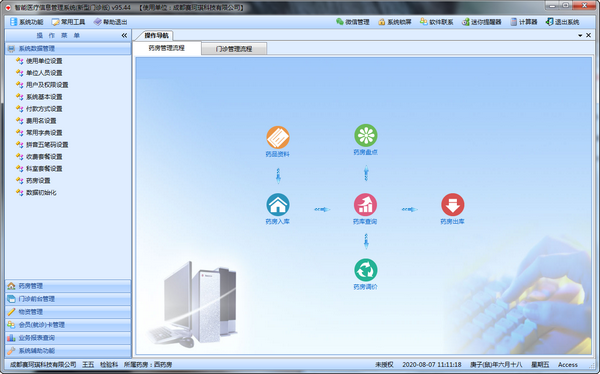Image resolution: width=600 pixels, height=374 pixels.
Task: Select 科室套餐设置 tree item
Action: (x=44, y=169)
